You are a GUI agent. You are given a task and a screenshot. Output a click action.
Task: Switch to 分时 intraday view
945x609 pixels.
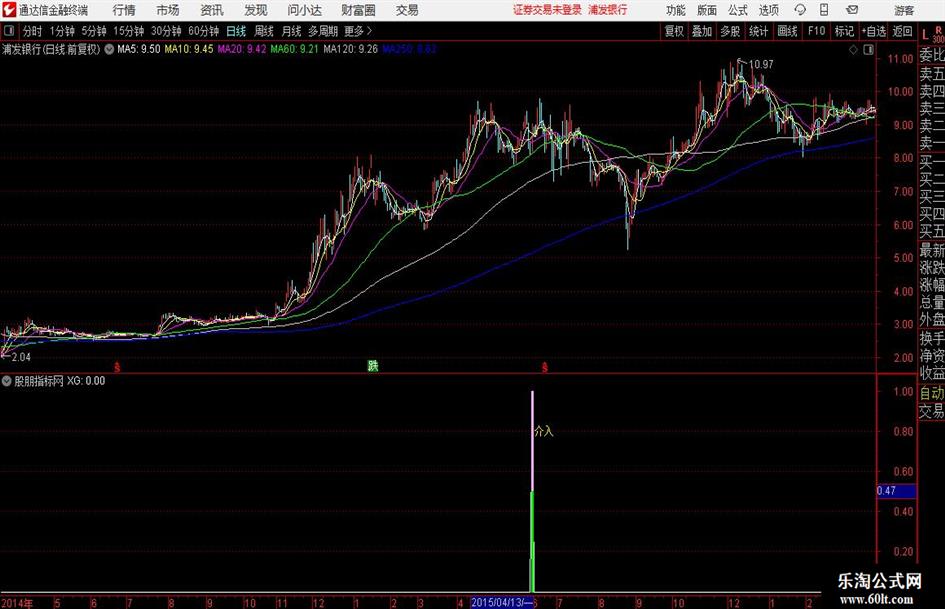tap(33, 31)
